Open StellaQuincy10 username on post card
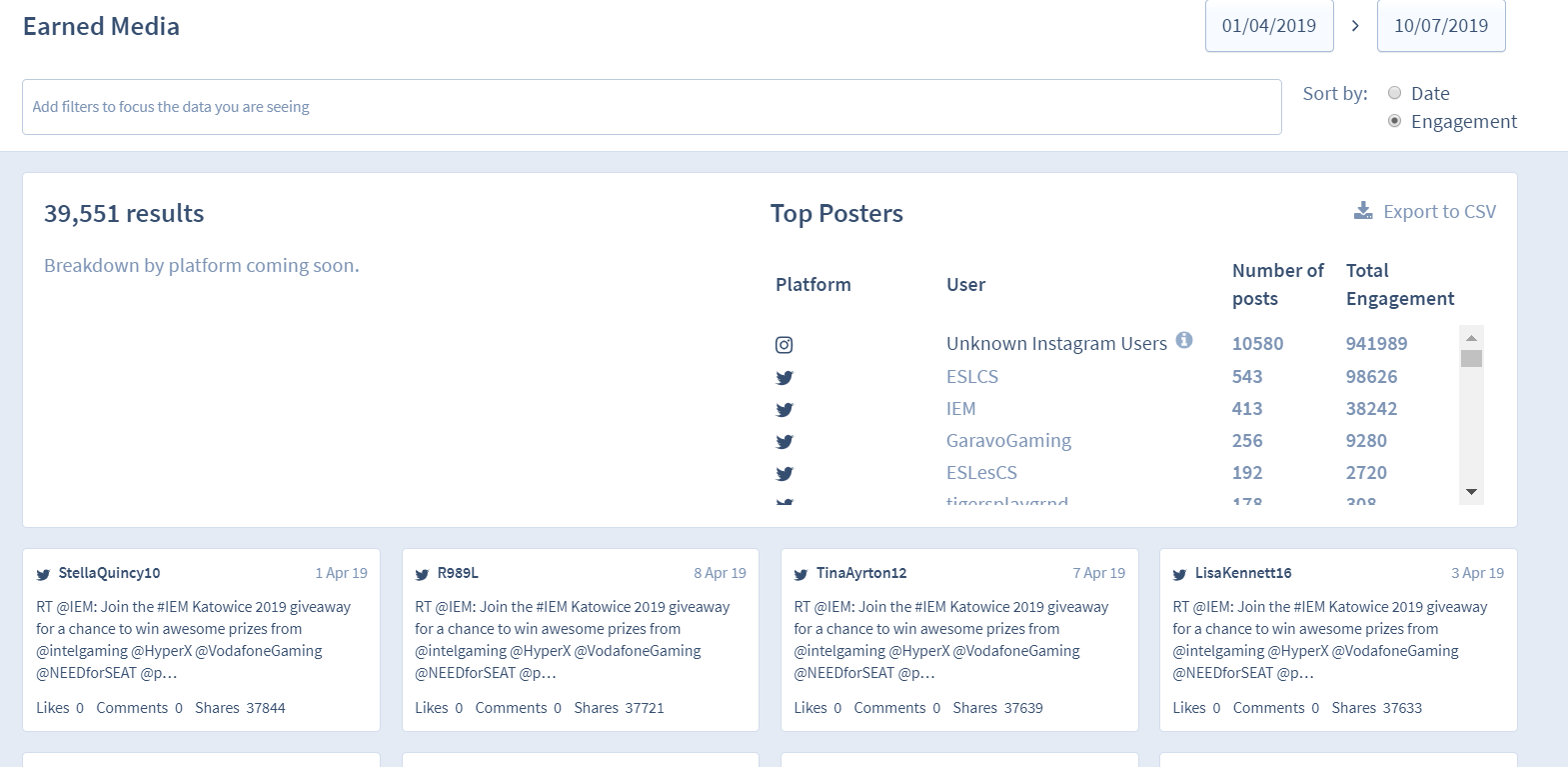Image resolution: width=1568 pixels, height=767 pixels. tap(109, 573)
